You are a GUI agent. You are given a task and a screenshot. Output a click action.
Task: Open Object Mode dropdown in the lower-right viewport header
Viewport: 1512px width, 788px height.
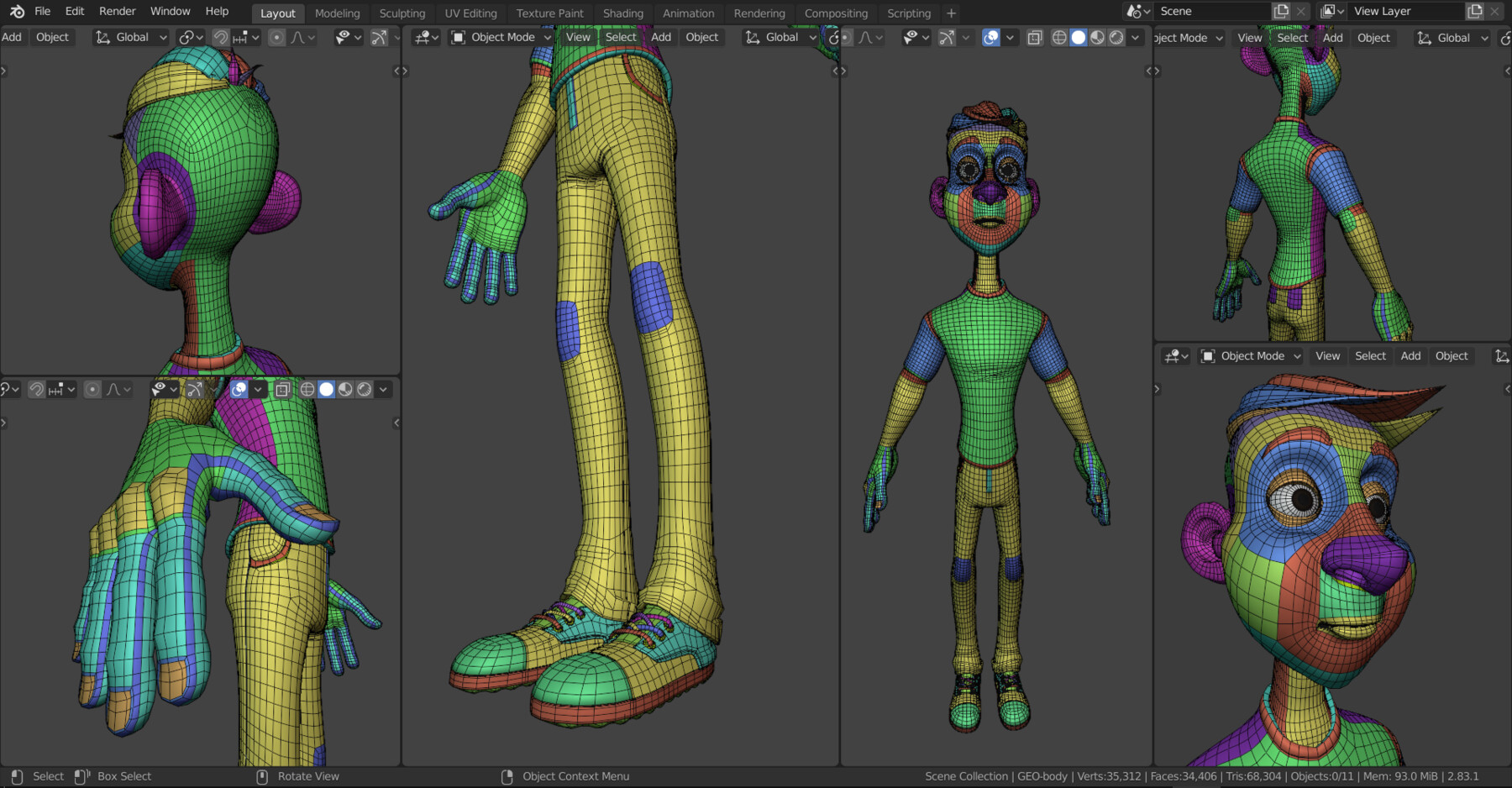coord(1252,356)
